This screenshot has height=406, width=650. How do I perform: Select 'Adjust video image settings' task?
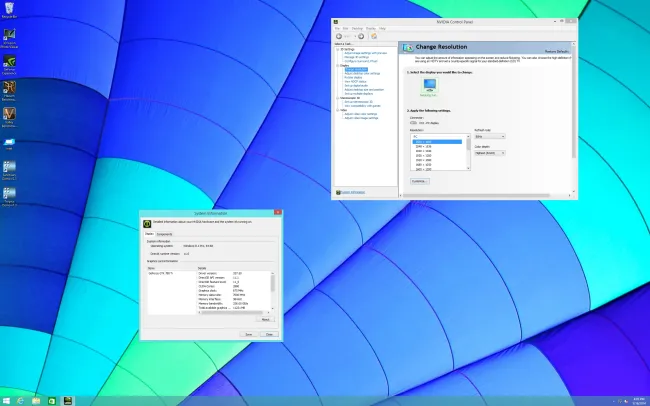tap(361, 118)
